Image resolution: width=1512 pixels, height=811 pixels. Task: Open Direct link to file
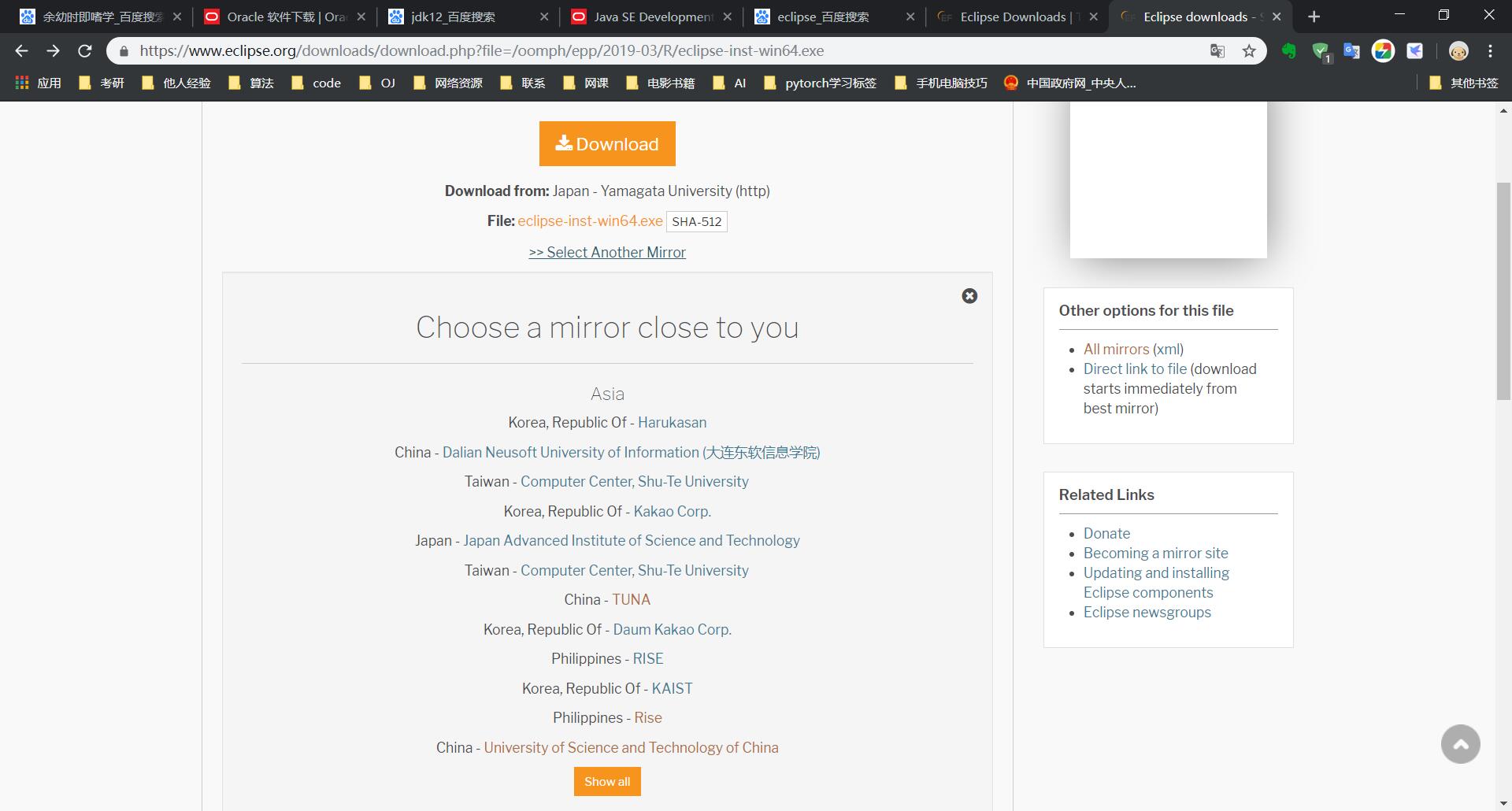pos(1135,368)
